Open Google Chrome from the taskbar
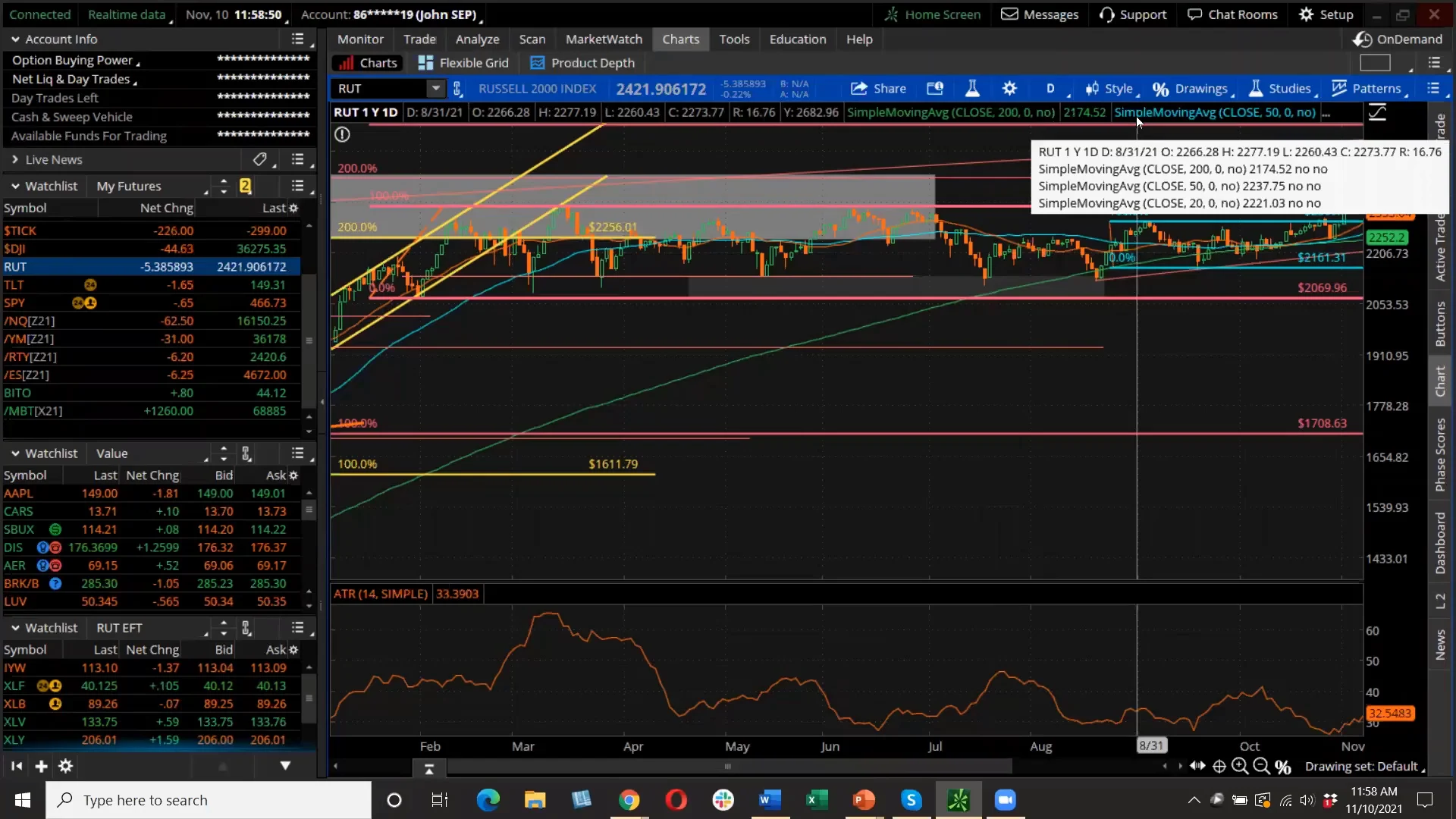The image size is (1456, 819). pyautogui.click(x=629, y=800)
